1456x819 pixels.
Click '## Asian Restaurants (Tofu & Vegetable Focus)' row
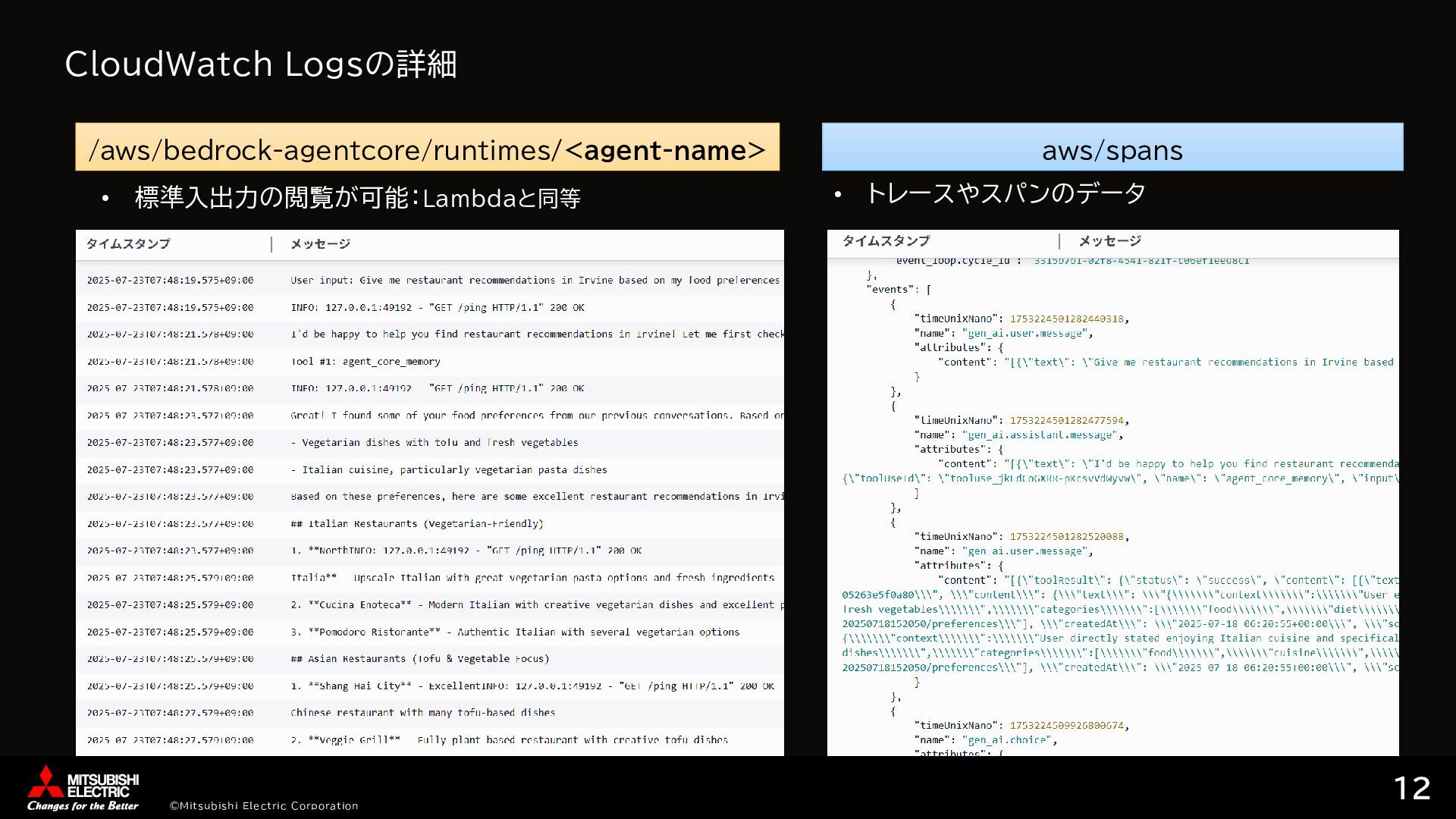click(430, 658)
